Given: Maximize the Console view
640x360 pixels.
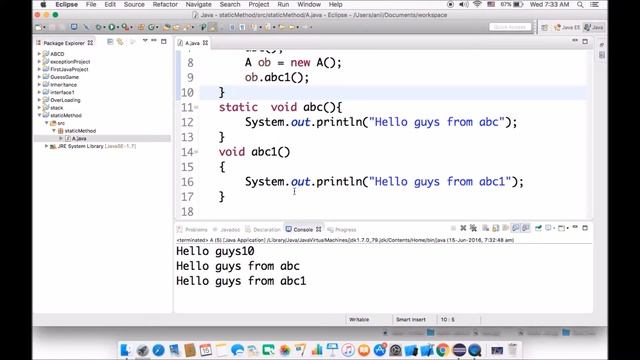Looking at the screenshot, I should [585, 228].
